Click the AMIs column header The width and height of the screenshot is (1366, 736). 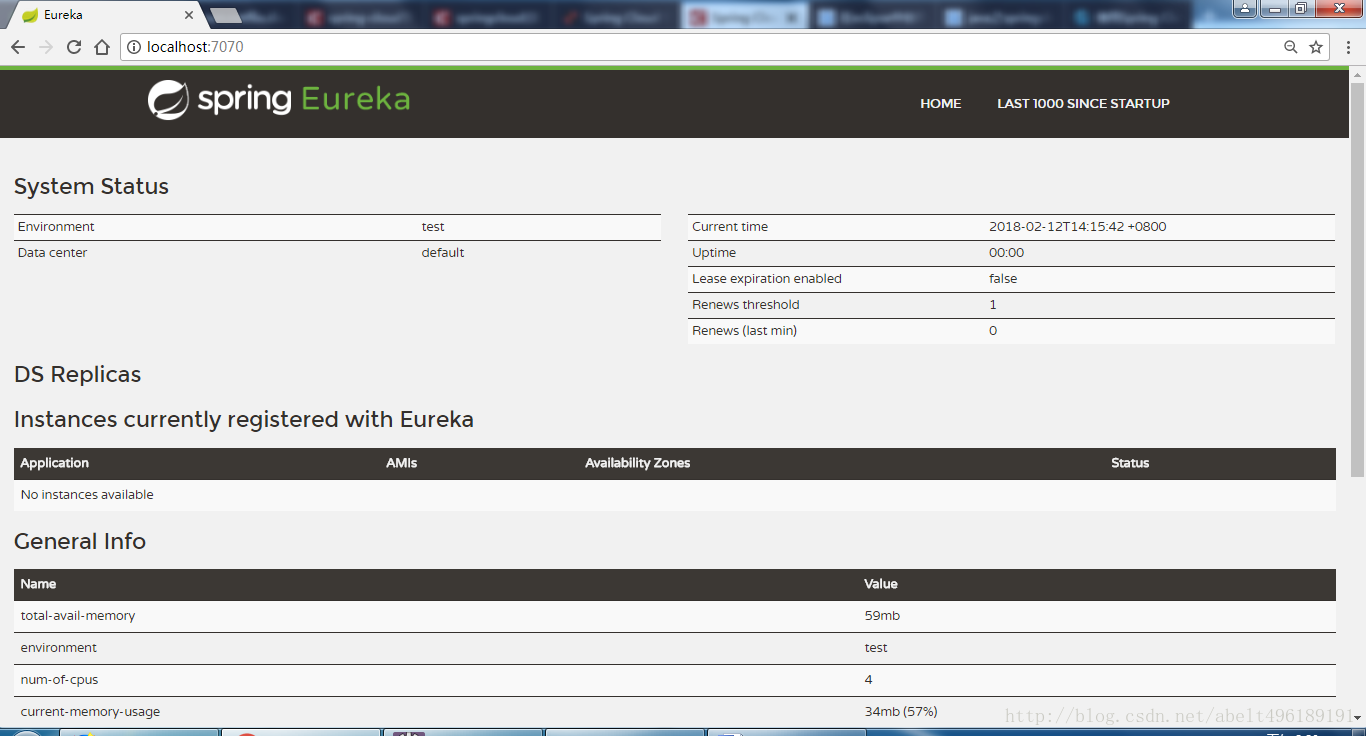402,463
